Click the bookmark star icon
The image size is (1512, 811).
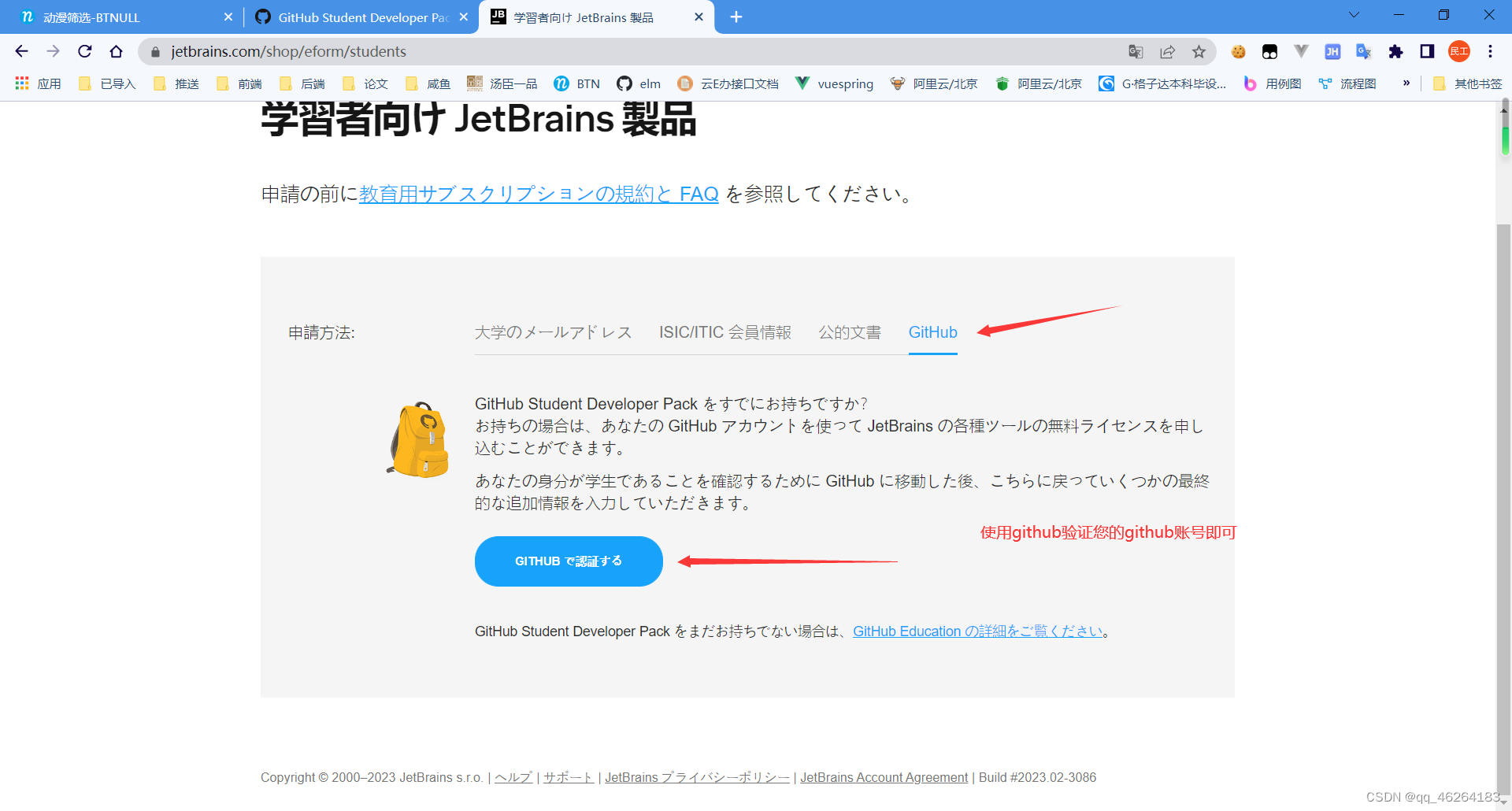click(x=1199, y=51)
